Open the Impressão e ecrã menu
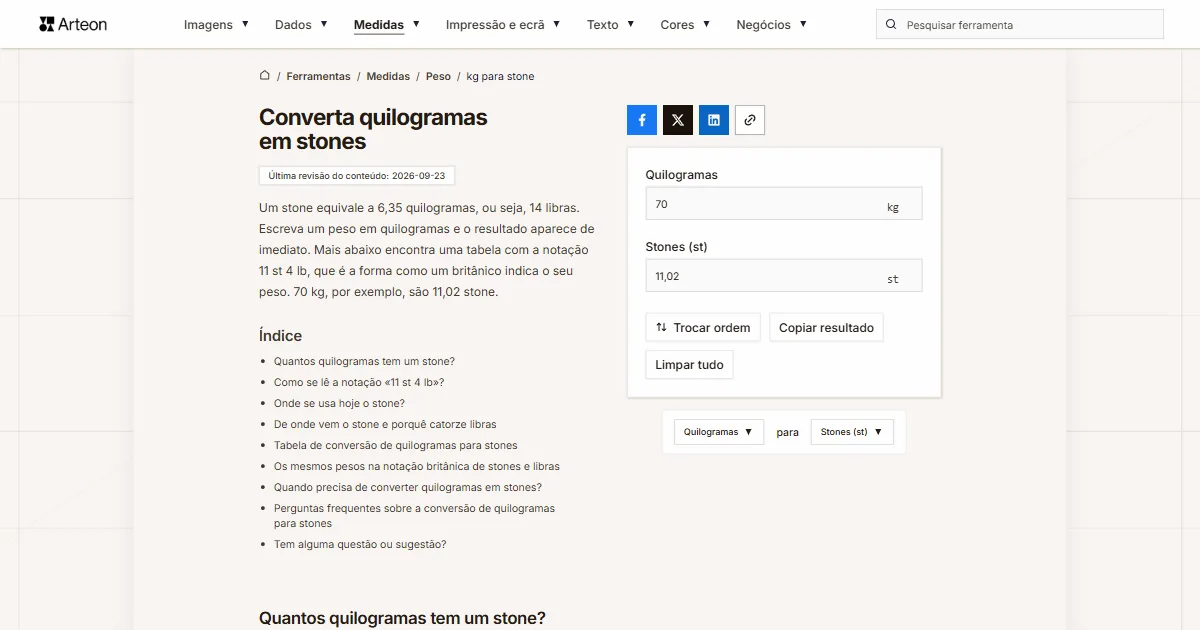The width and height of the screenshot is (1200, 630). [x=503, y=24]
